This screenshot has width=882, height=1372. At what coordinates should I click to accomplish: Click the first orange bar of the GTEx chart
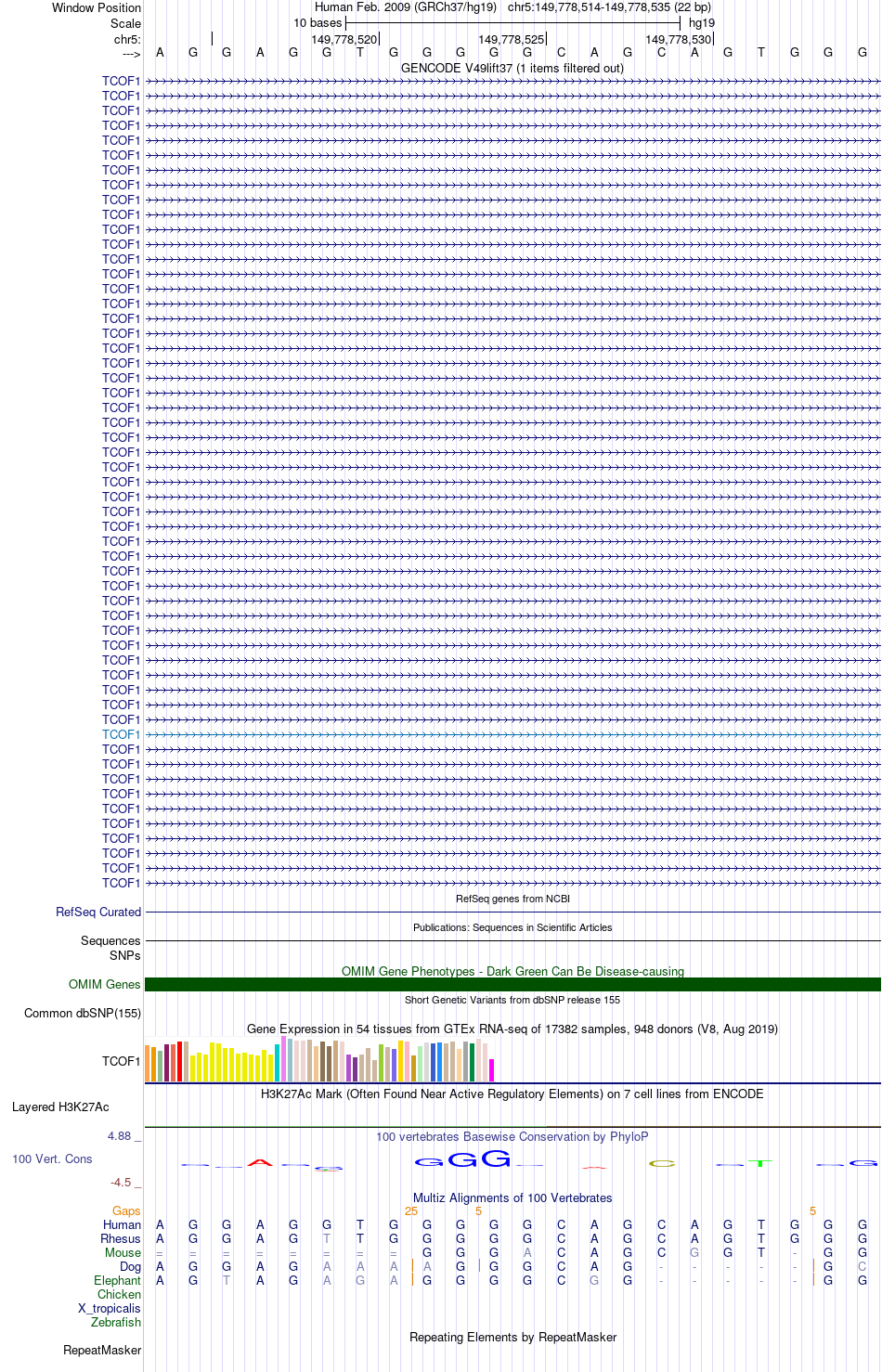click(148, 1064)
